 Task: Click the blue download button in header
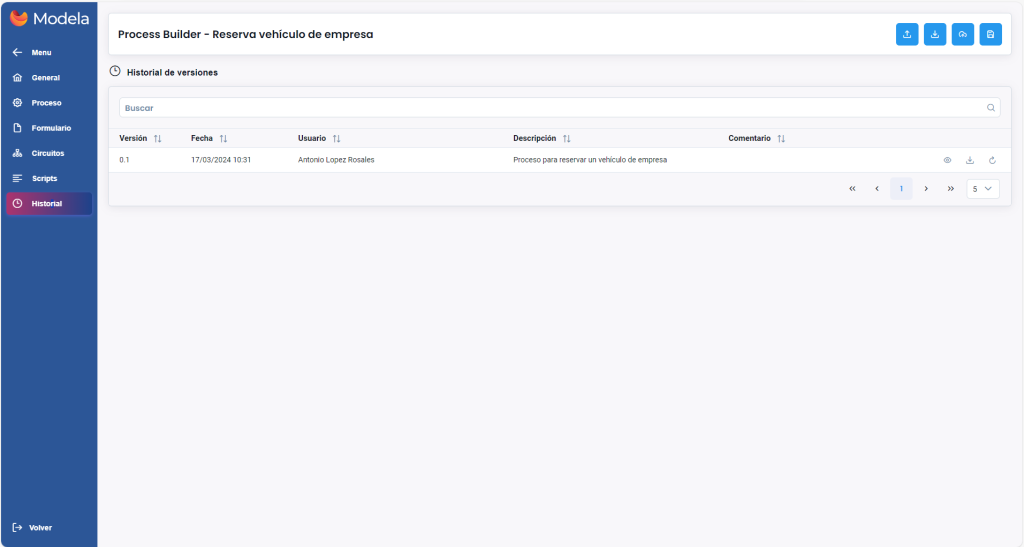pos(934,34)
